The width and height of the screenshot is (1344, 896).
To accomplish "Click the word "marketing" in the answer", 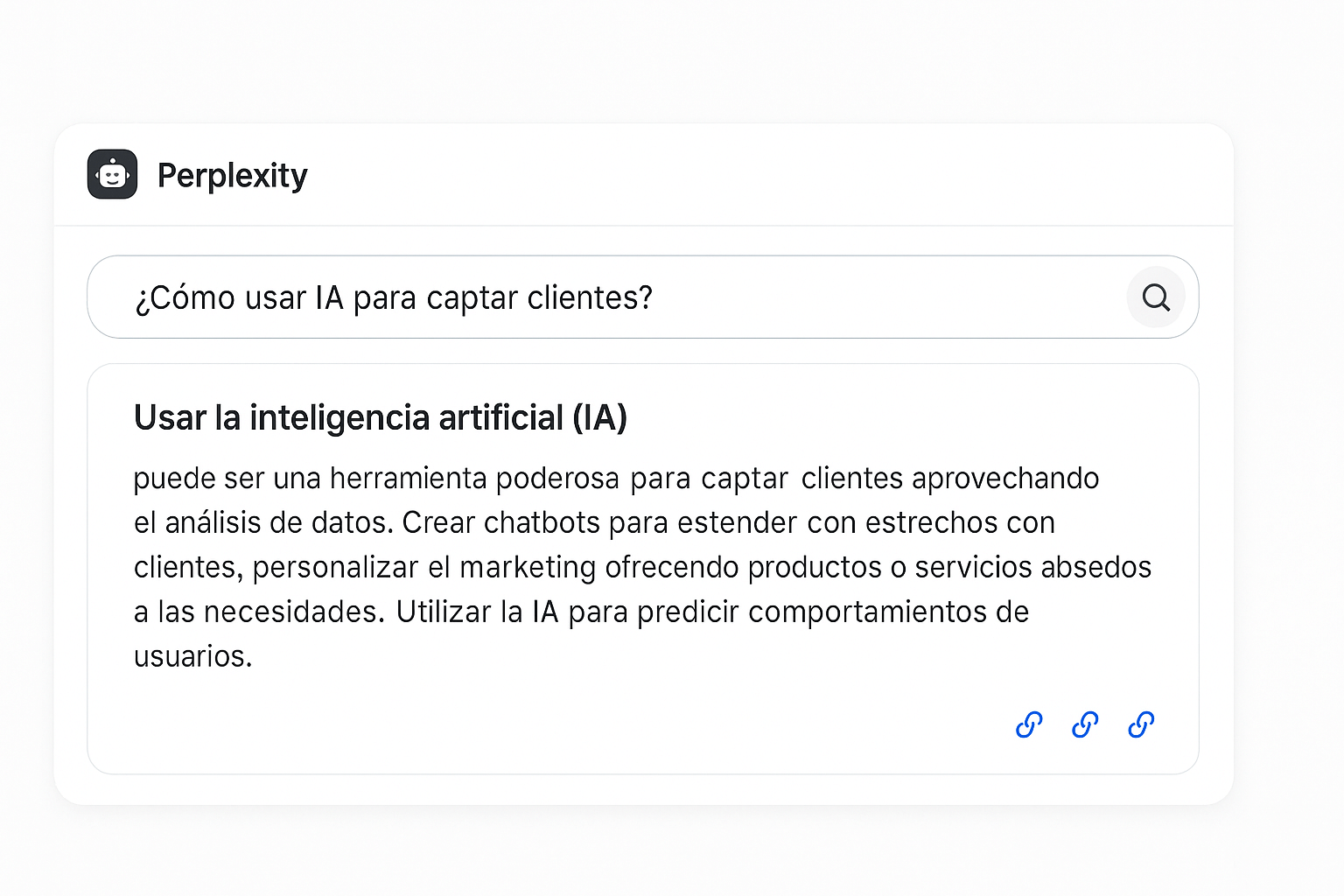I will (x=528, y=567).
